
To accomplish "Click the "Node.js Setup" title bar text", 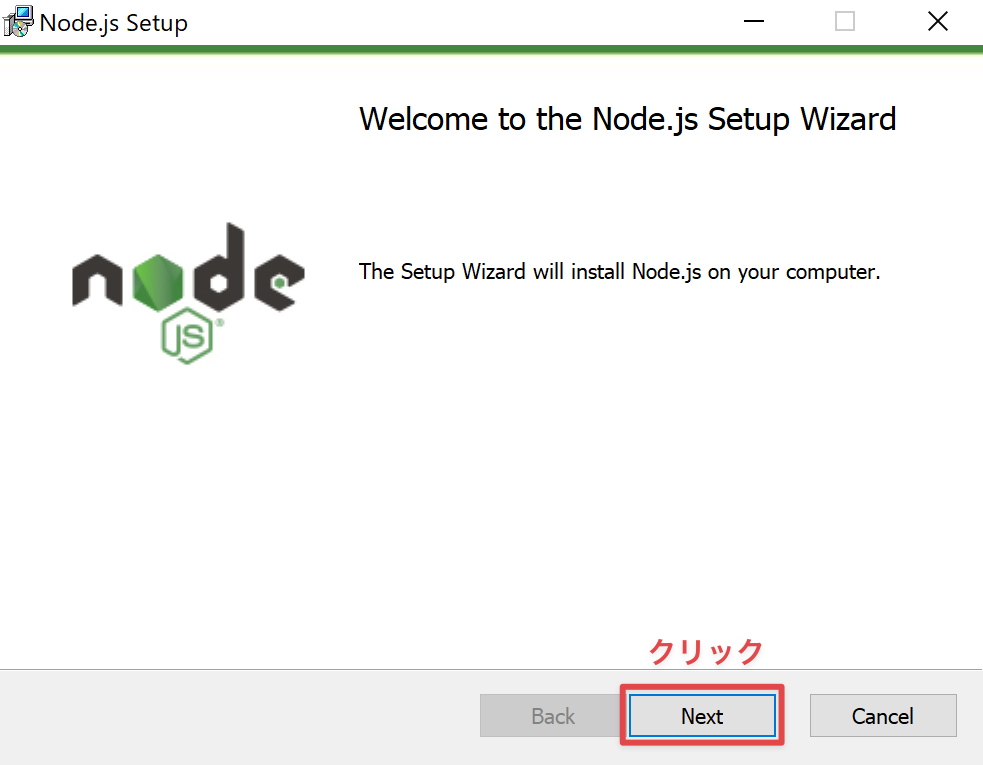I will point(113,23).
